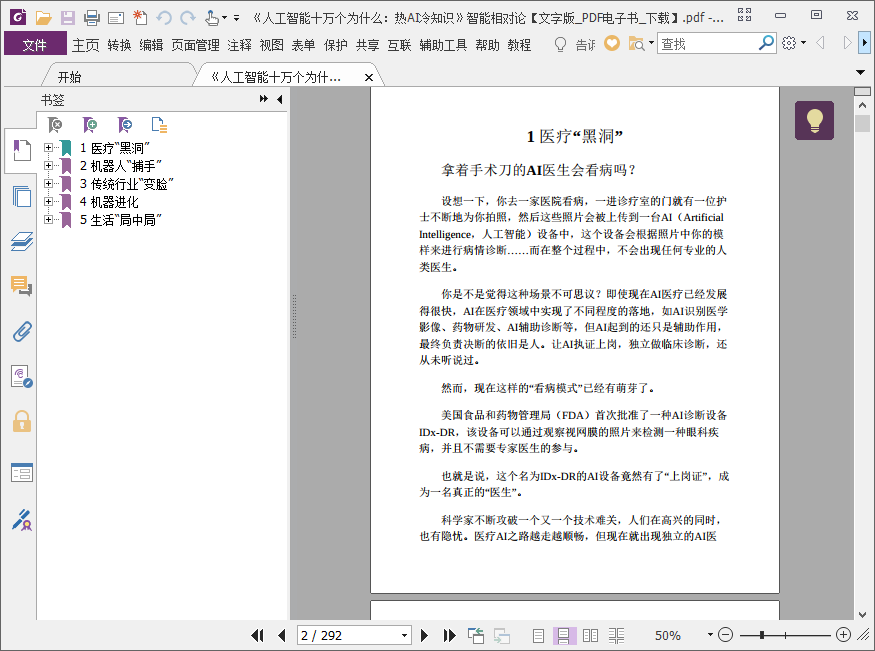Create a new PDF with the starburst page icon
Screen dimensions: 875x651
(140, 18)
